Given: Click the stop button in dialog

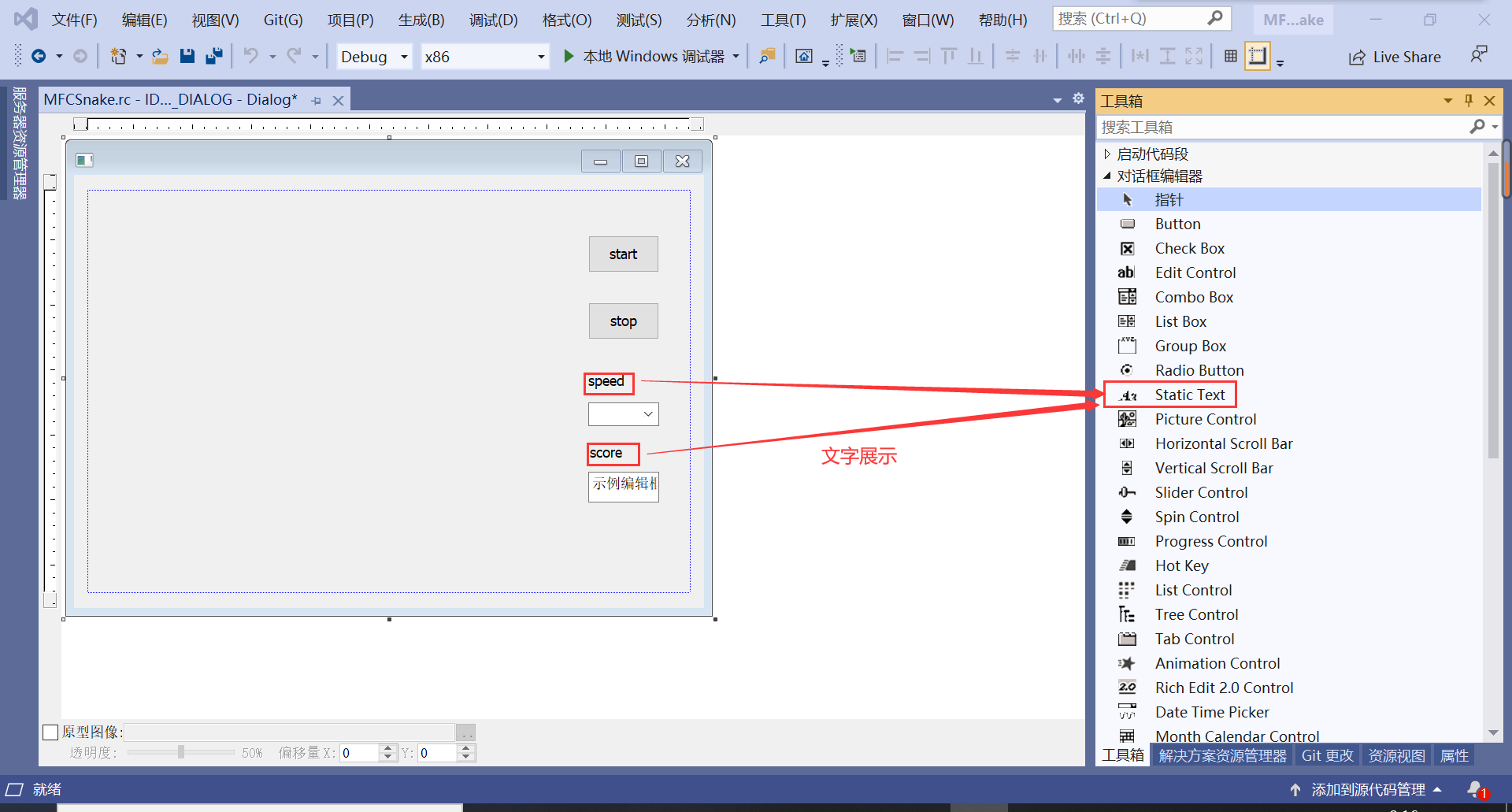Looking at the screenshot, I should 623,321.
